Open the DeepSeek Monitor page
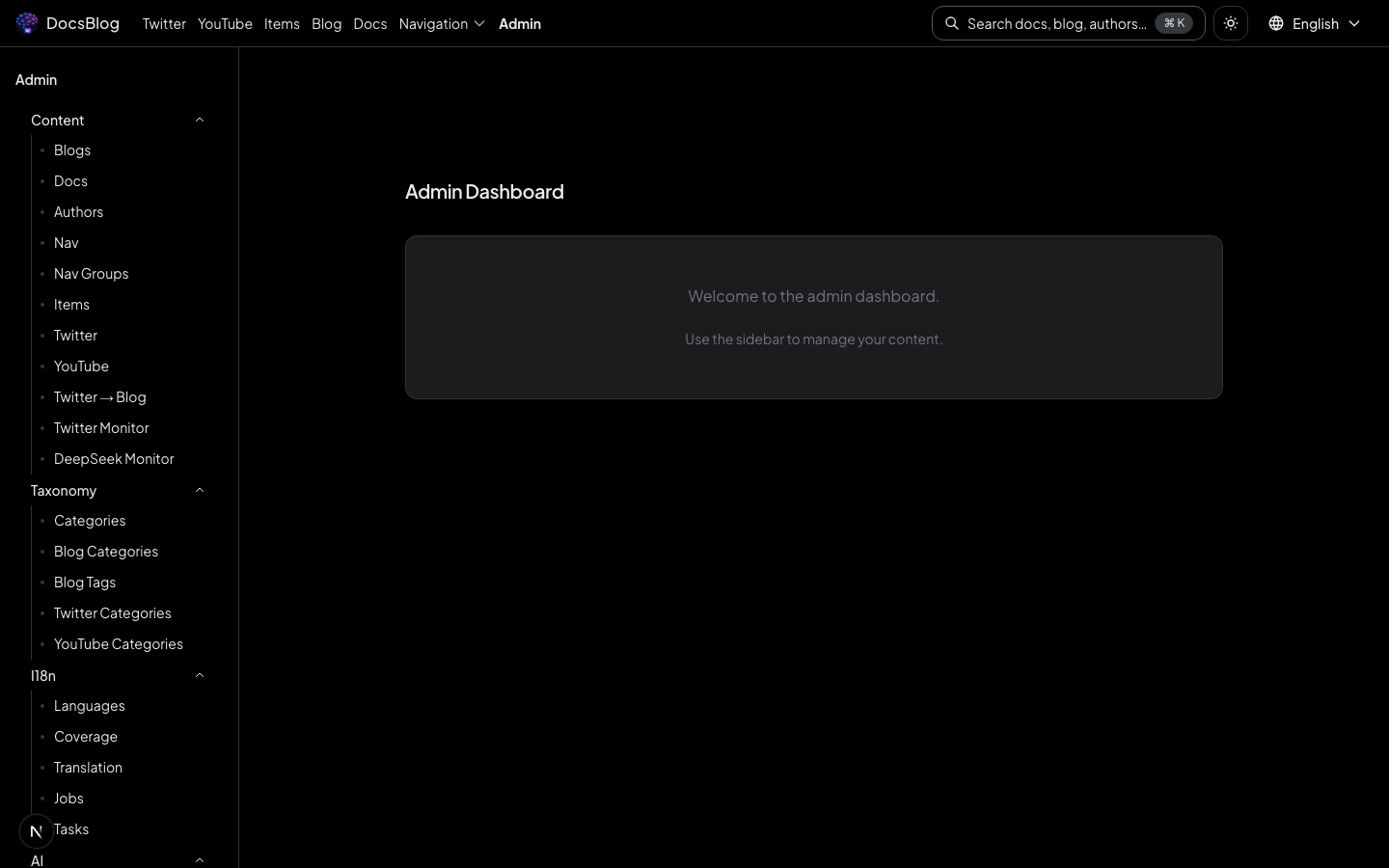Screen dimensions: 1389x868 coord(114,459)
